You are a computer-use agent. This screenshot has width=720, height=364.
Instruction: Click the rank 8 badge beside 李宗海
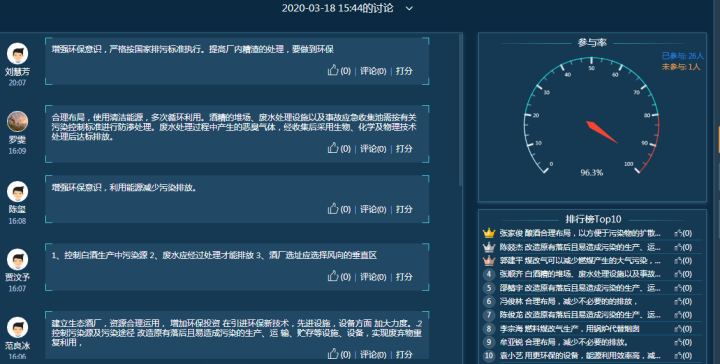tap(489, 329)
